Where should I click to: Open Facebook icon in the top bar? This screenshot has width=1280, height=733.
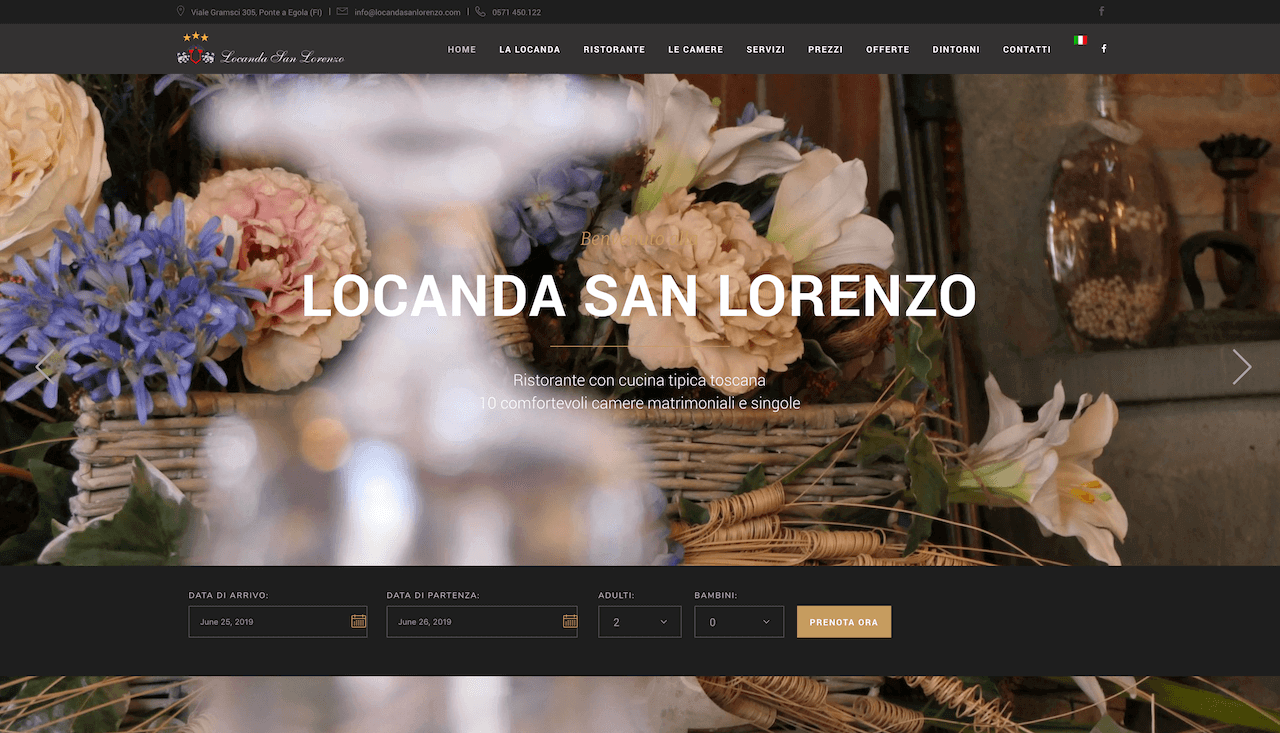point(1102,12)
